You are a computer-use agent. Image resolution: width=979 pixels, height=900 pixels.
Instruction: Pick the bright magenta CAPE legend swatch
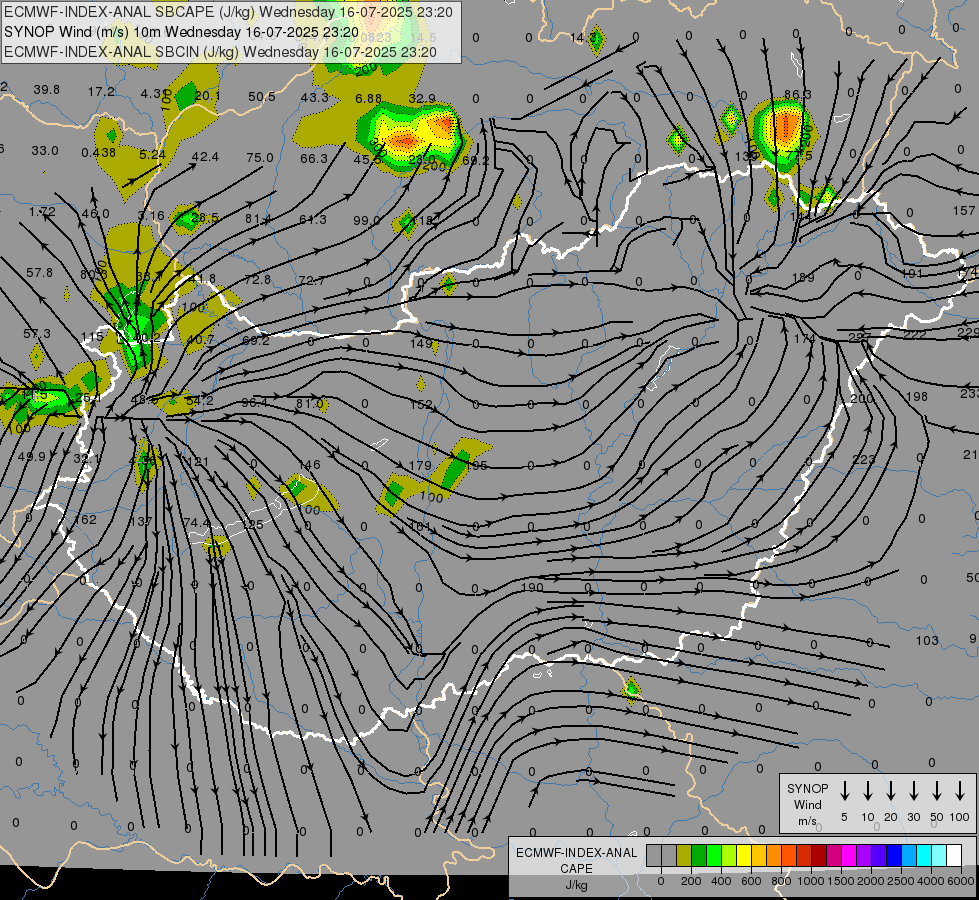pos(849,856)
